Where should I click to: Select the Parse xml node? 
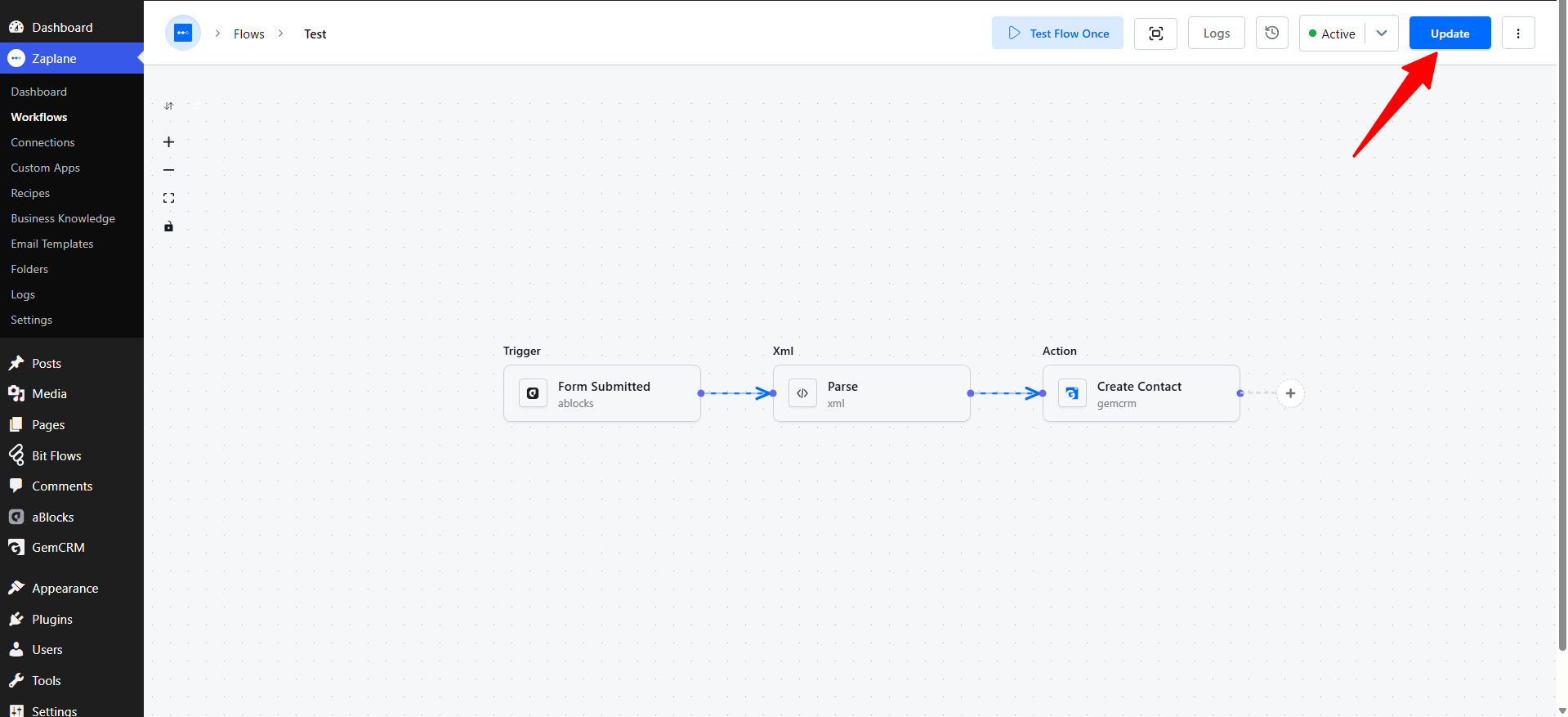click(872, 393)
